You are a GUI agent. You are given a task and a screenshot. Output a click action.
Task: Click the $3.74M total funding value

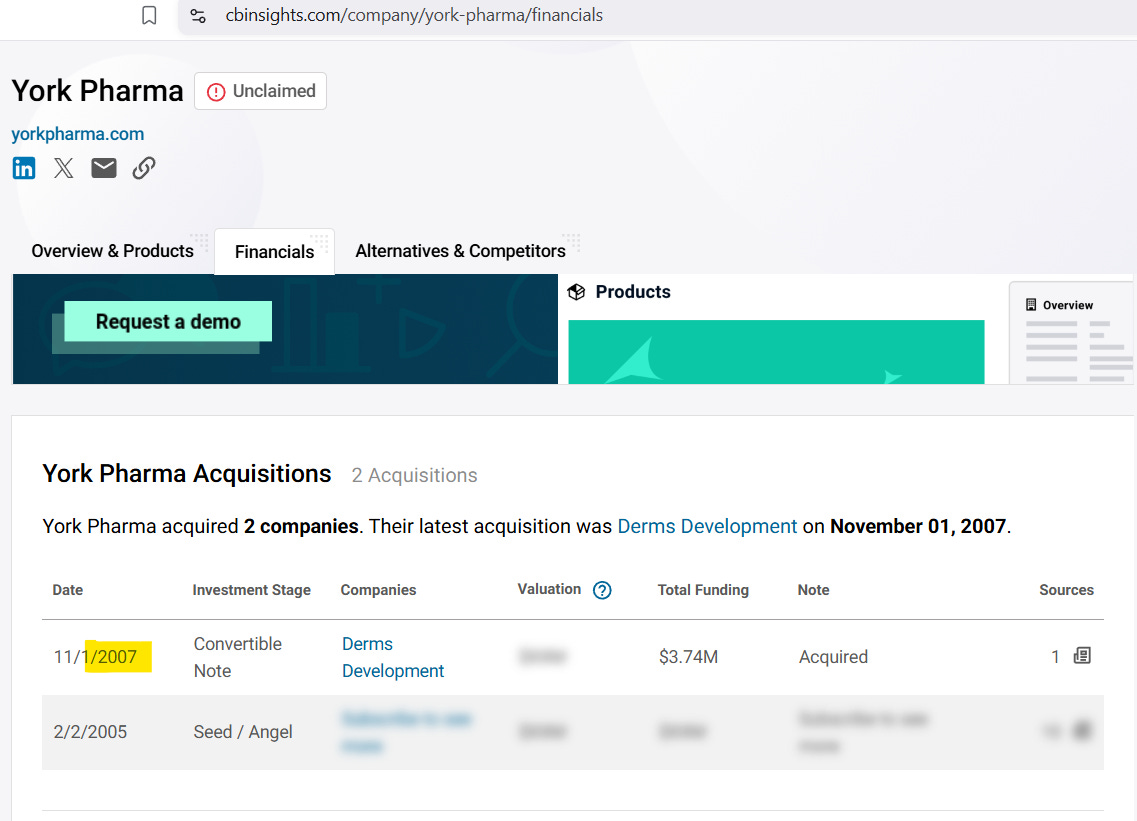pyautogui.click(x=688, y=656)
